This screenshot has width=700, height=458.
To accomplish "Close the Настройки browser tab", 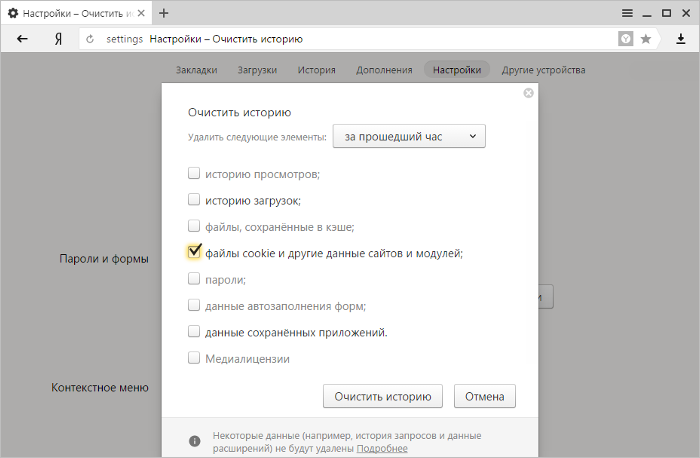I will (141, 13).
